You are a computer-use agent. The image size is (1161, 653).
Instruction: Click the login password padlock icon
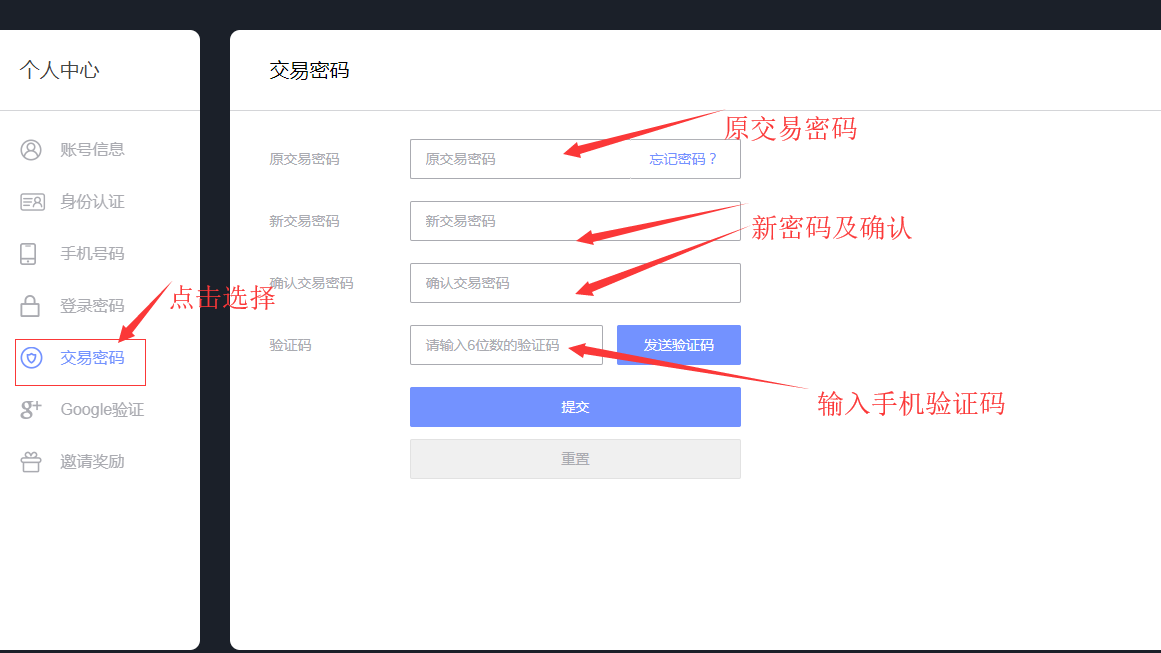pos(30,306)
